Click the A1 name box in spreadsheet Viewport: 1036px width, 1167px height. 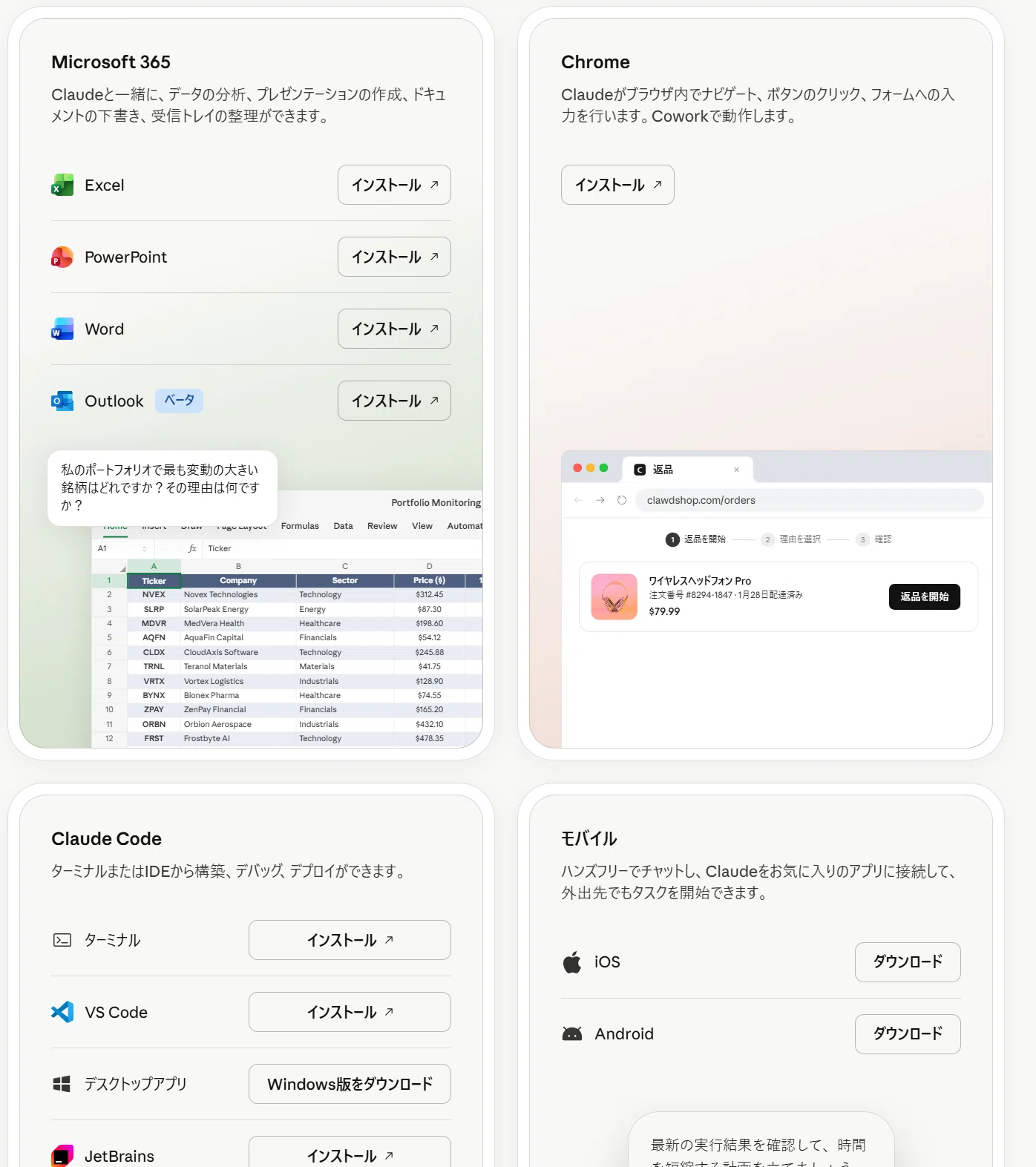122,548
